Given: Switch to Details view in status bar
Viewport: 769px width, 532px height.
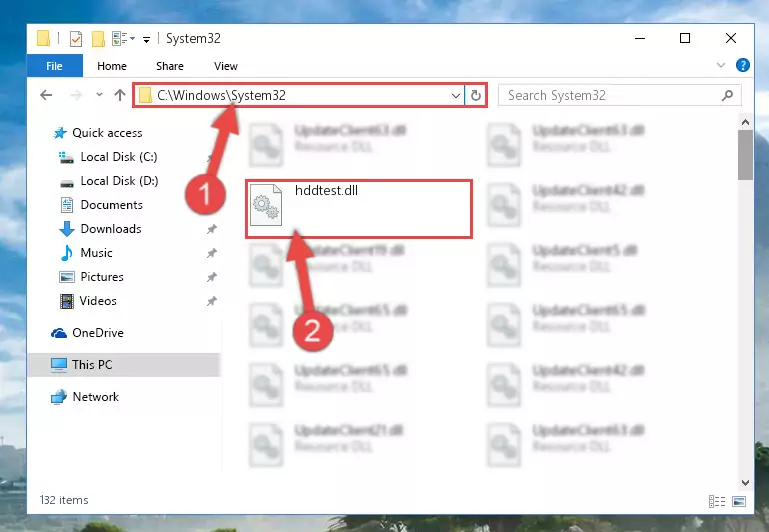Looking at the screenshot, I should click(x=717, y=501).
